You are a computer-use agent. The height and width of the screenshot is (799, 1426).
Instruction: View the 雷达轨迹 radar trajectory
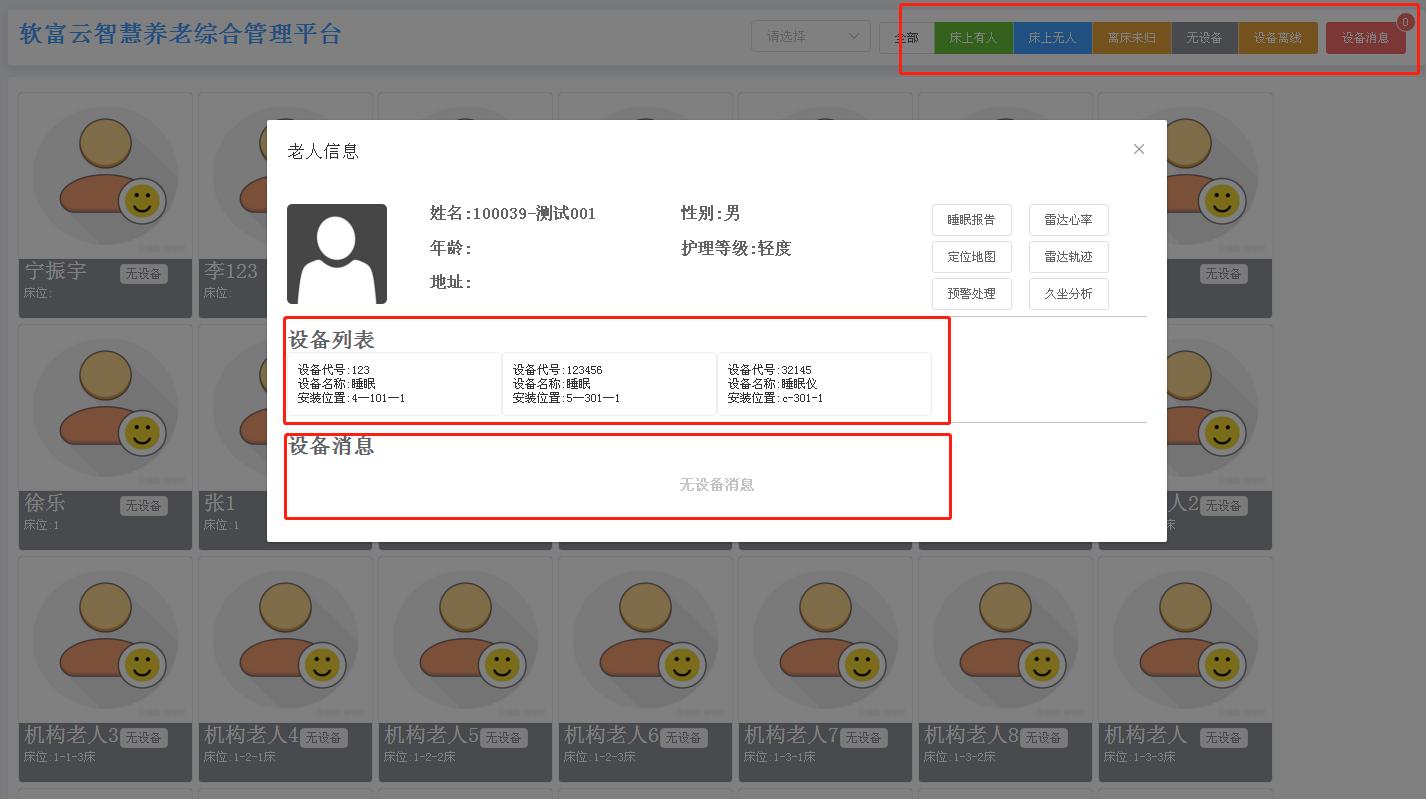coord(1068,256)
